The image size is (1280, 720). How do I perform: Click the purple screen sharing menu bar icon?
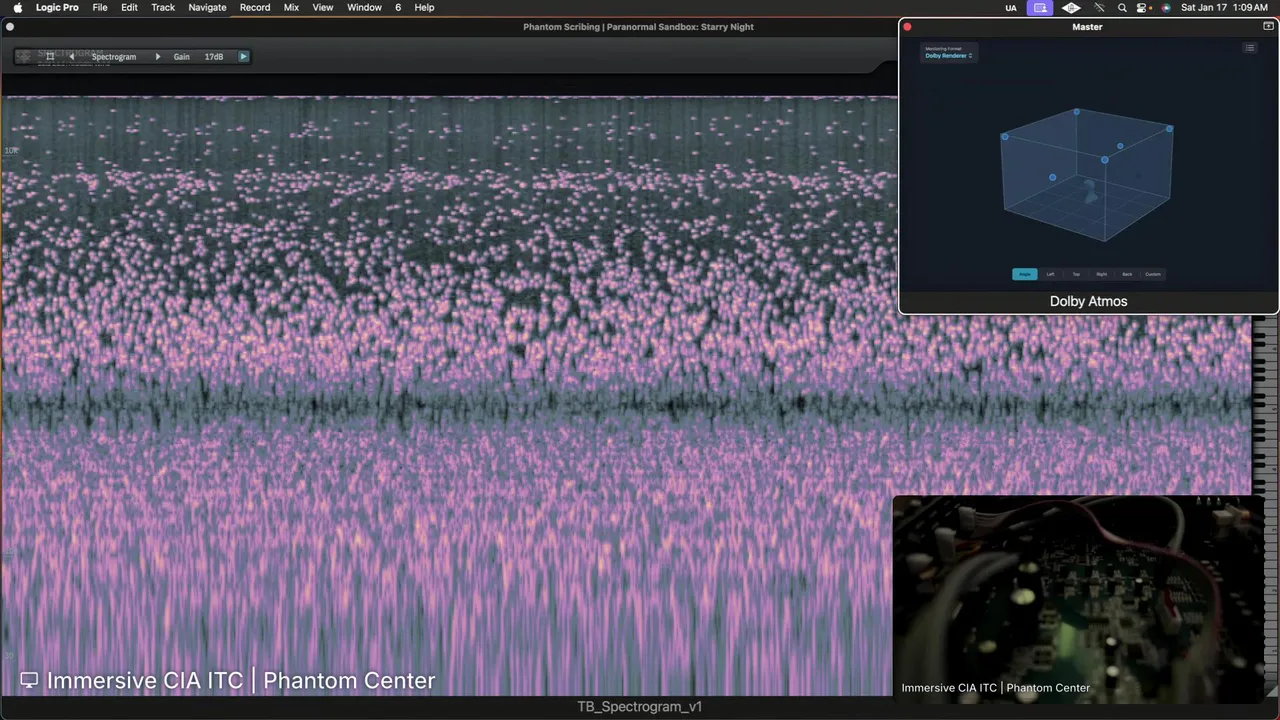1040,7
